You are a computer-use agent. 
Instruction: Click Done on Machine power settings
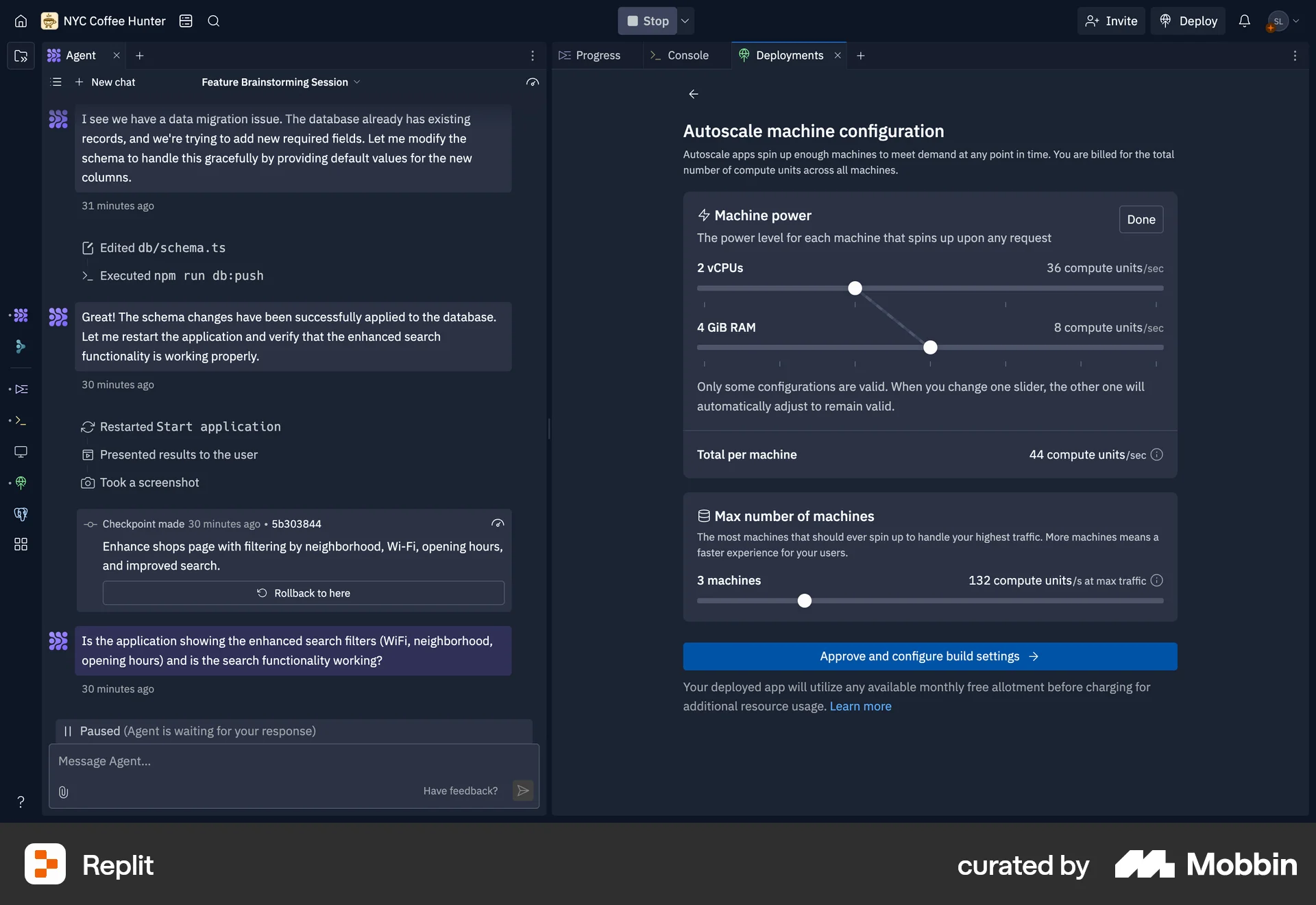point(1141,219)
